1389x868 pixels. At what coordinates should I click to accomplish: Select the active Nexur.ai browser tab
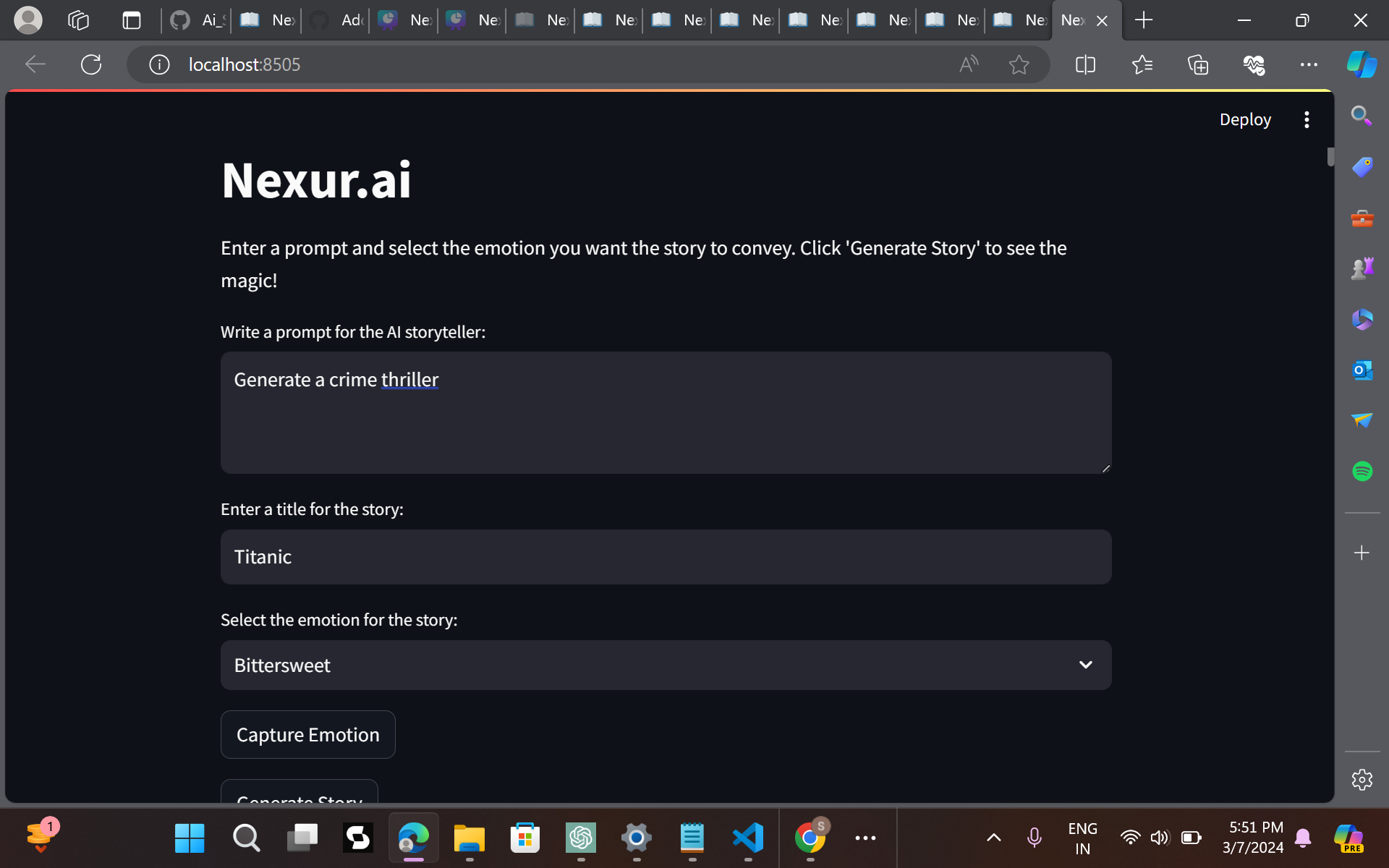tap(1074, 20)
